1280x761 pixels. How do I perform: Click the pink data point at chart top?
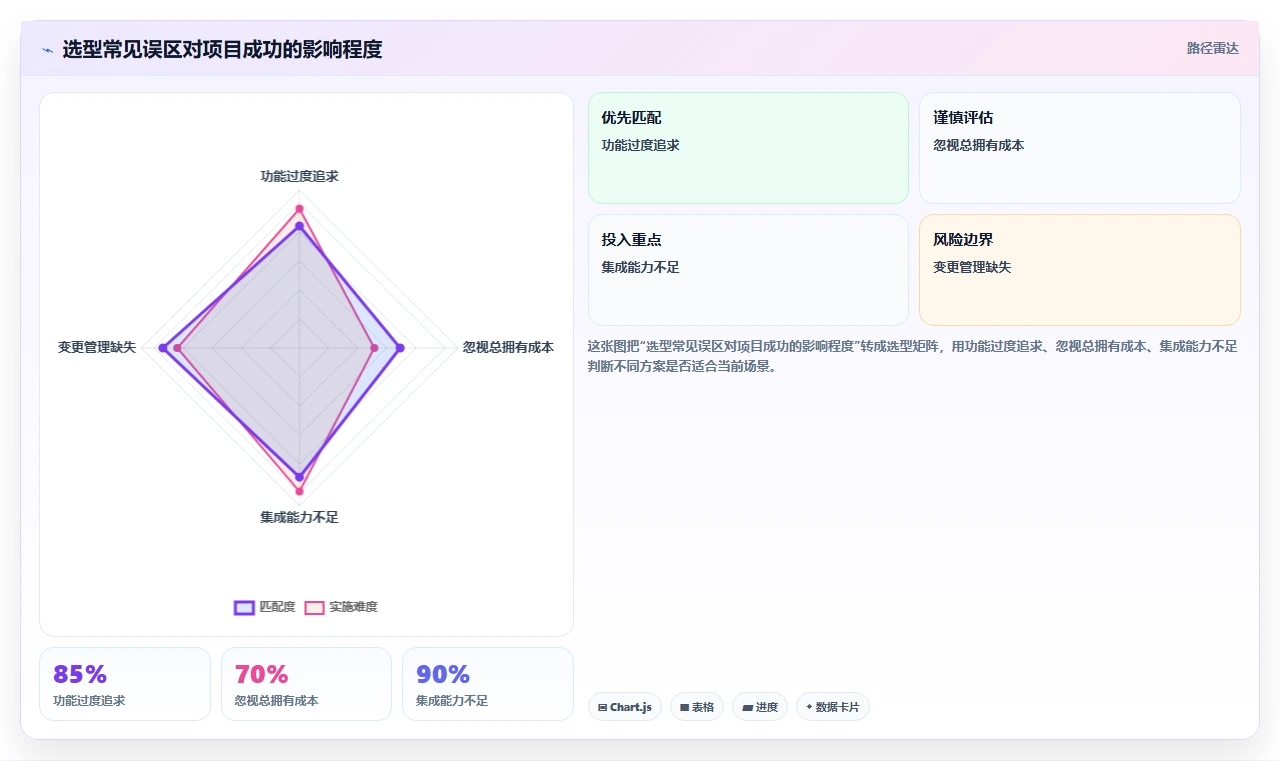(x=299, y=208)
